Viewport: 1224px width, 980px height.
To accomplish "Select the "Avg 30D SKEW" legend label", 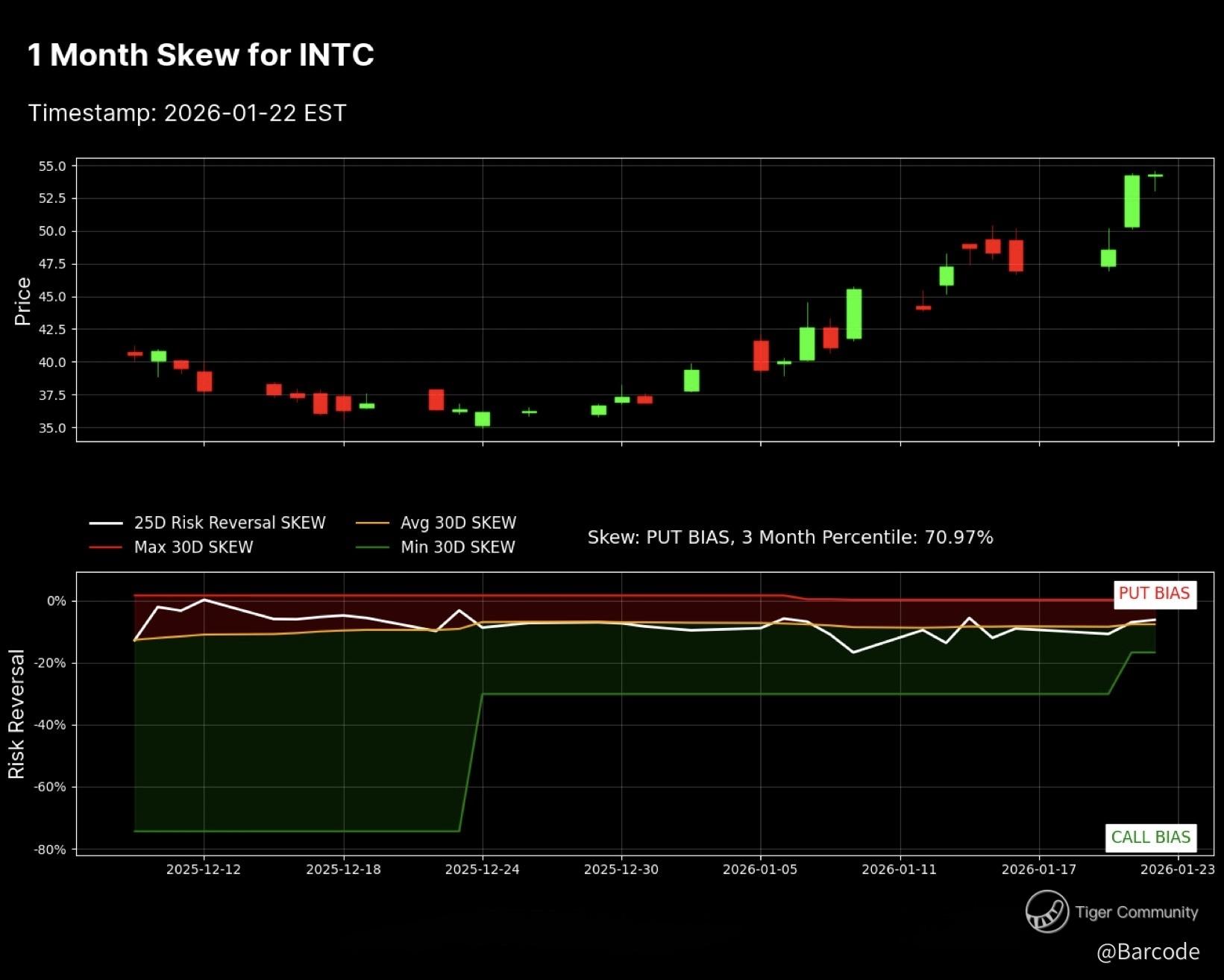I will tap(459, 523).
